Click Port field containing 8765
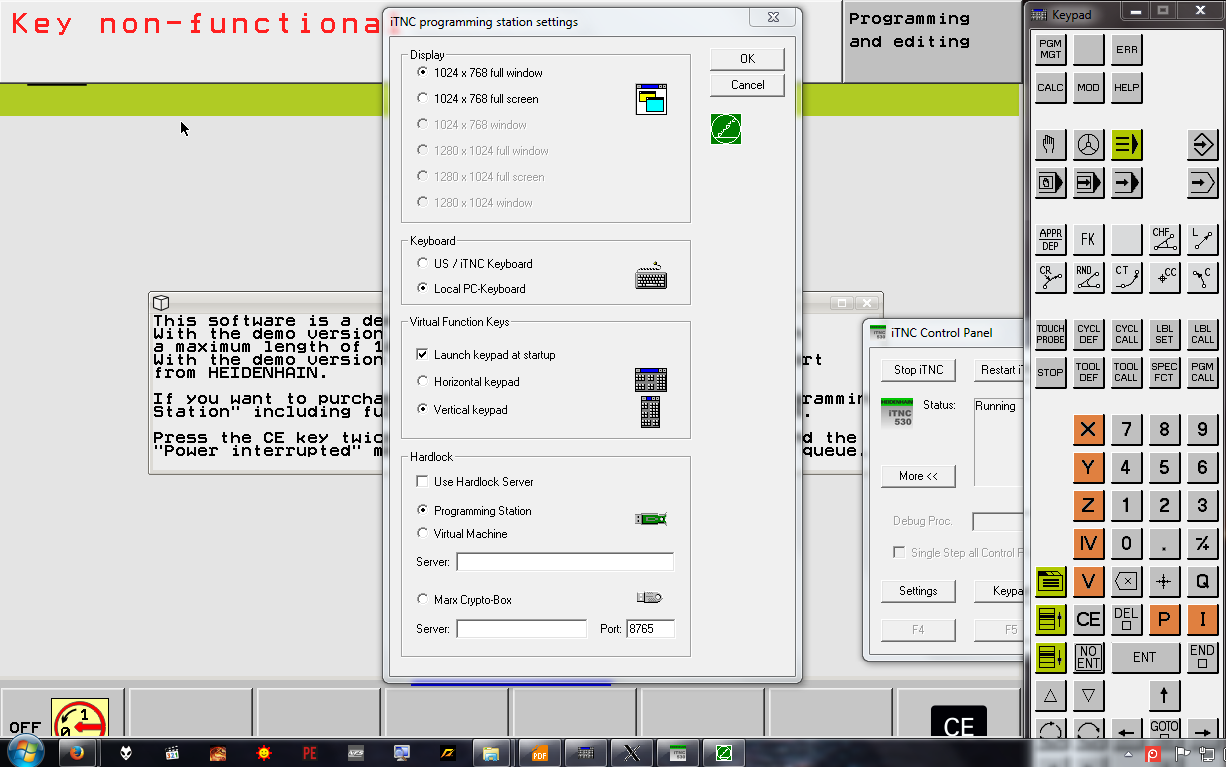This screenshot has height=767, width=1226. (x=650, y=629)
